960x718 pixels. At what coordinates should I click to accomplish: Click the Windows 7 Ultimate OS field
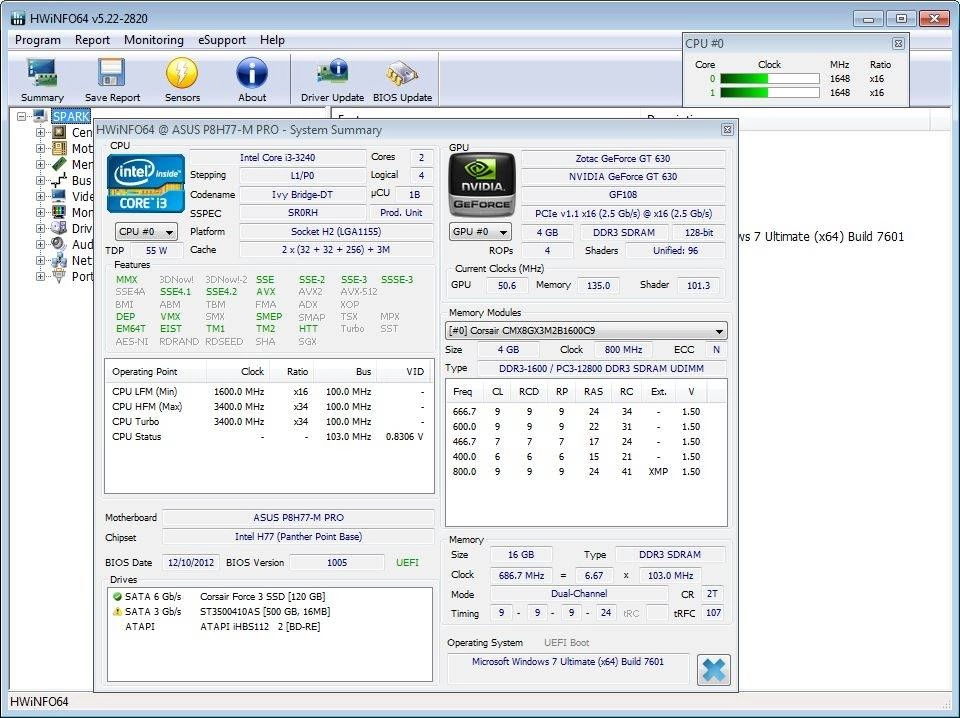tap(568, 667)
